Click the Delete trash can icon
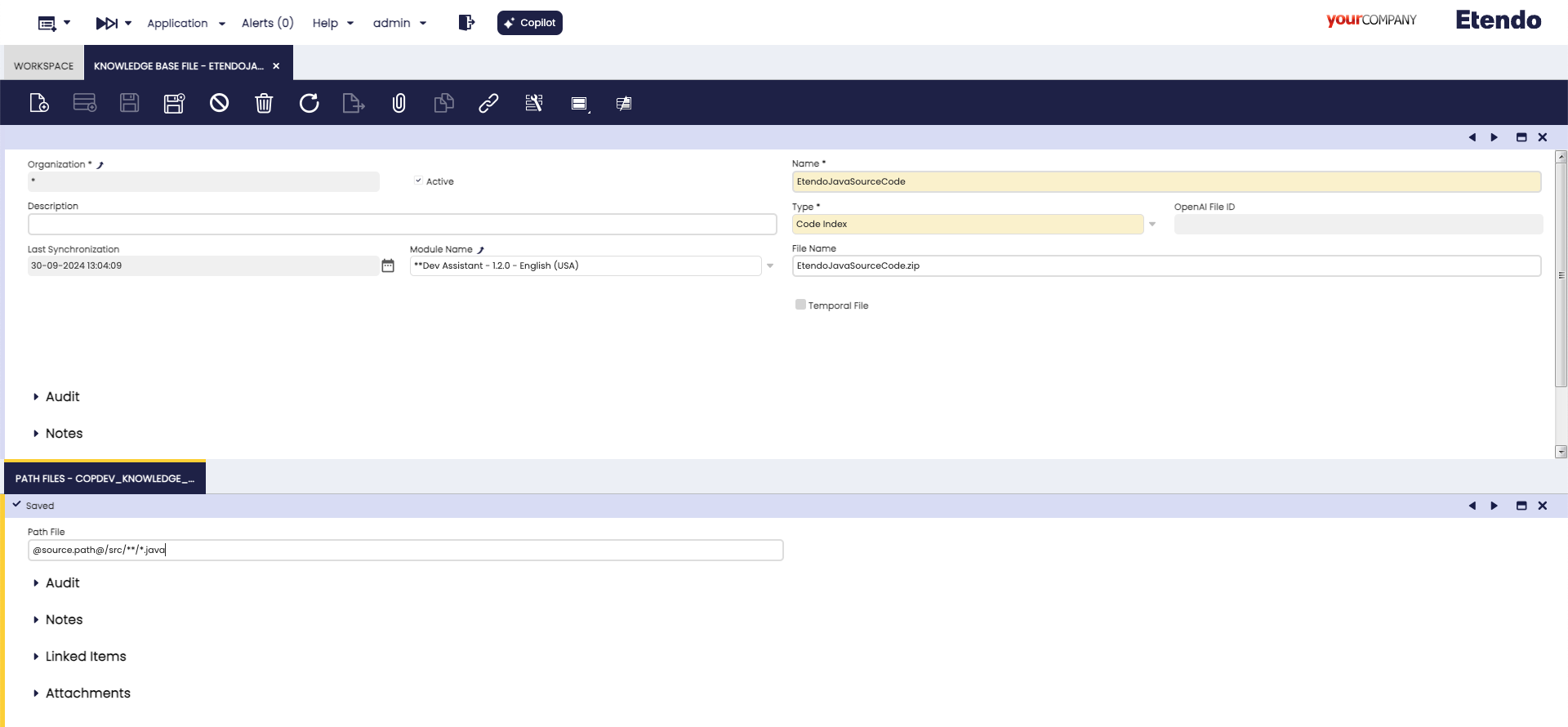The image size is (1568, 727). click(x=264, y=103)
